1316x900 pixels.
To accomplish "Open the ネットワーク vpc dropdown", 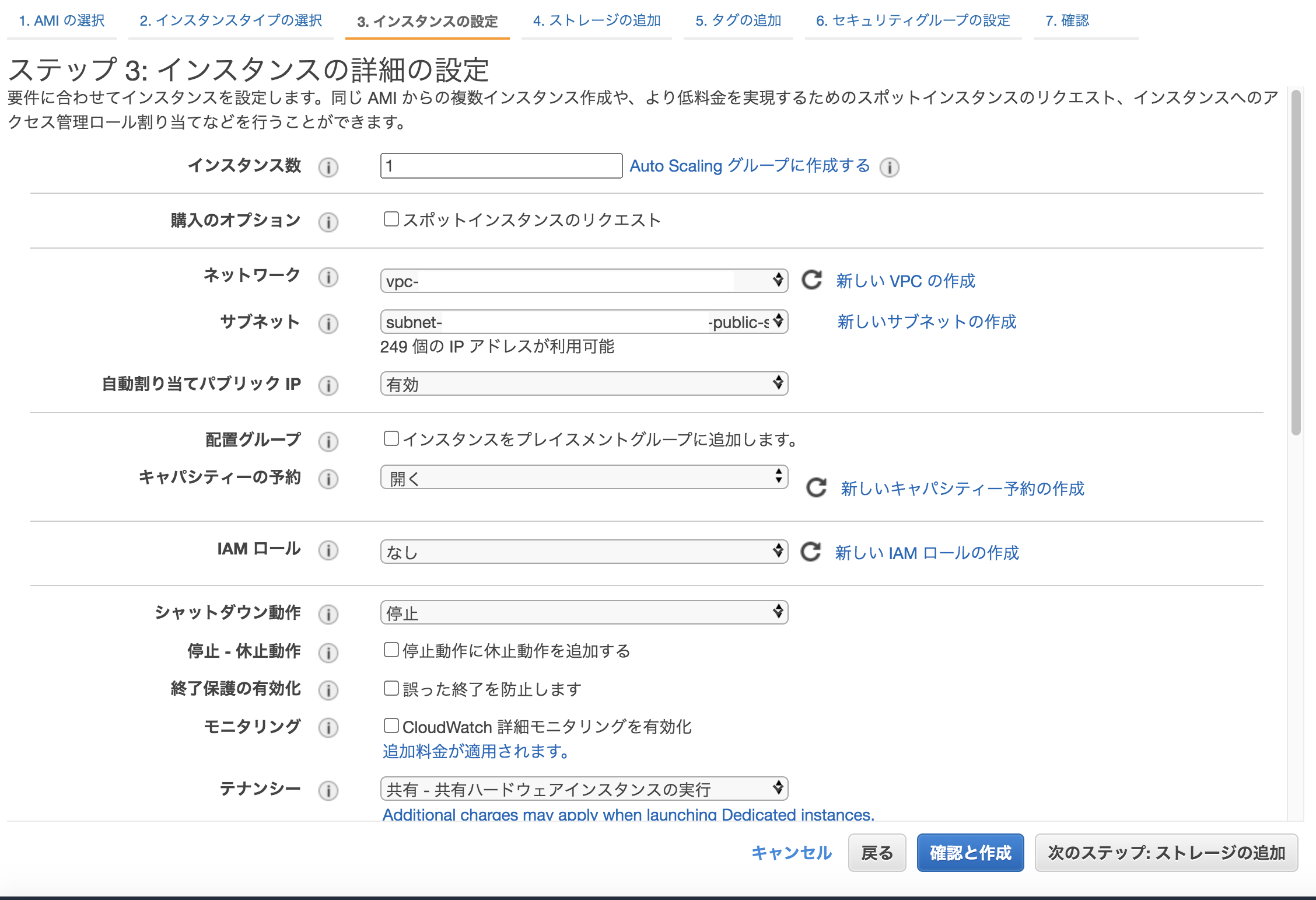I will (584, 281).
